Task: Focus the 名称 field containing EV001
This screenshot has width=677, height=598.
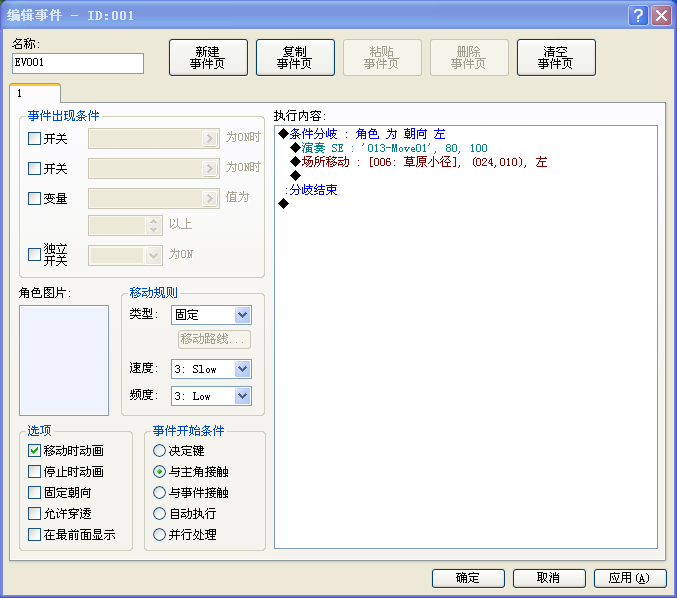Action: pos(78,63)
